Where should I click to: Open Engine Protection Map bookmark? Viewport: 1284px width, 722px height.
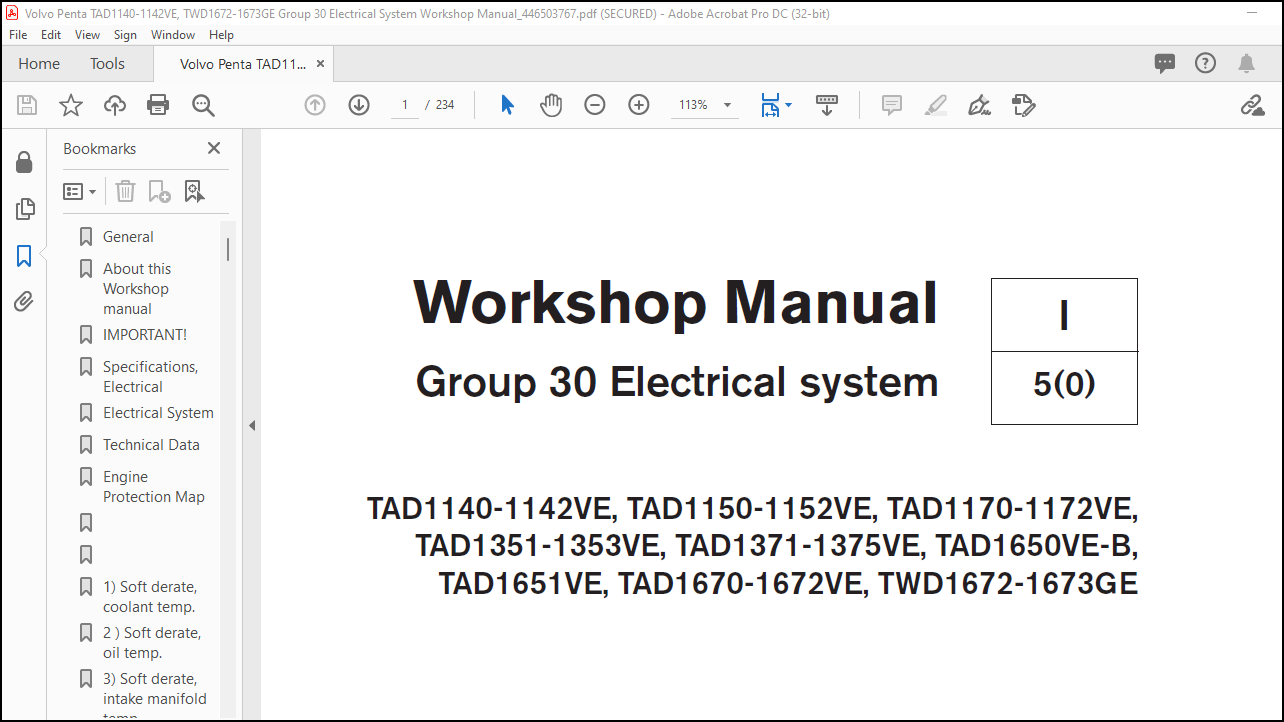[x=153, y=487]
